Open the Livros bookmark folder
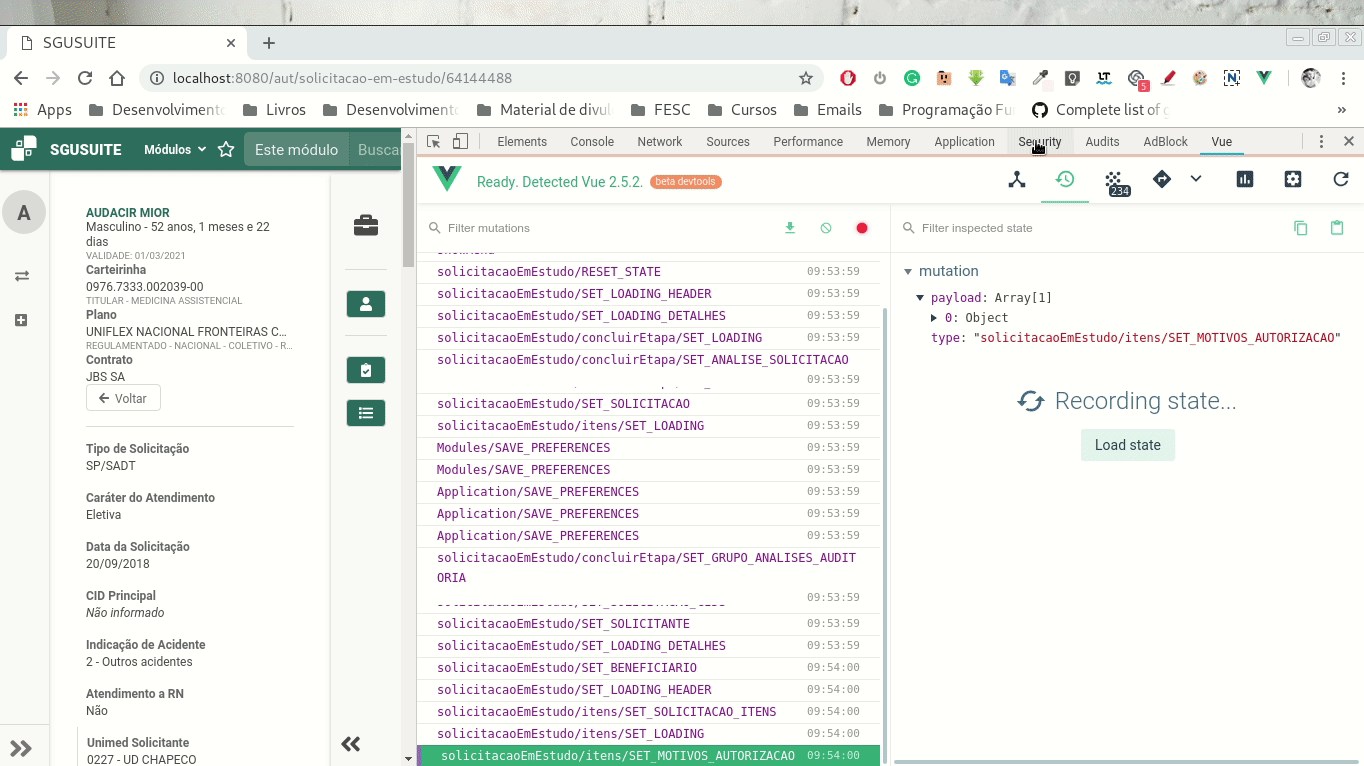The image size is (1364, 766). click(x=274, y=110)
